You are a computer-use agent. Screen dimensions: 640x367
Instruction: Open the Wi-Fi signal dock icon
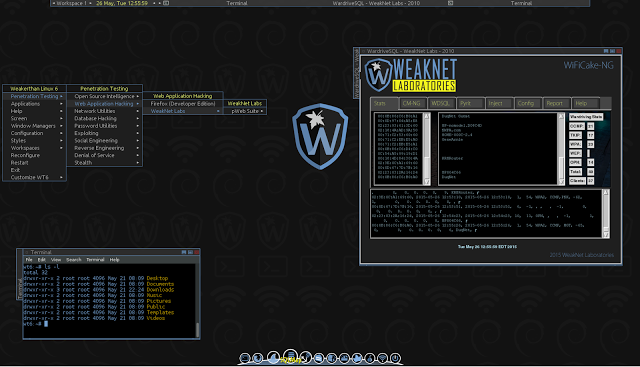pyautogui.click(x=382, y=358)
